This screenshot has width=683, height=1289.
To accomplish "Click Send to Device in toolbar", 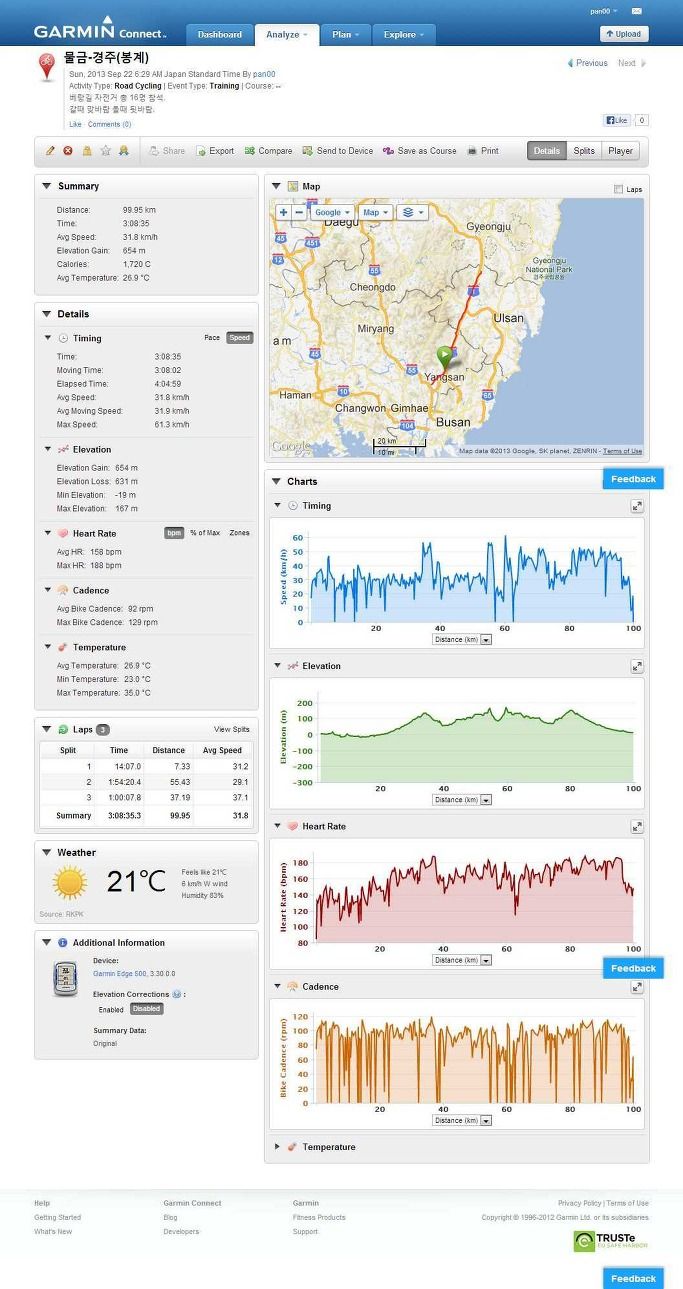I will (338, 151).
